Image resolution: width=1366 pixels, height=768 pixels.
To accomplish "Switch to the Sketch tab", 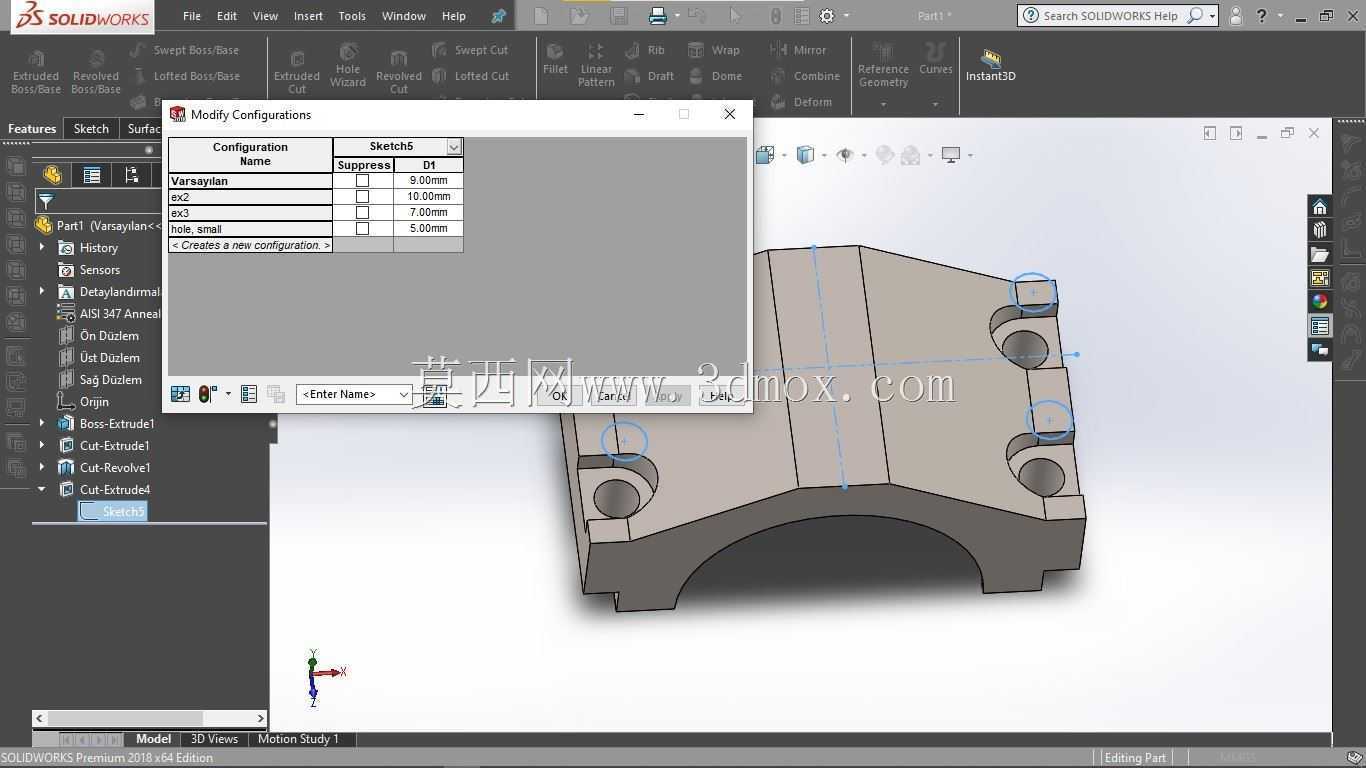I will (x=91, y=129).
